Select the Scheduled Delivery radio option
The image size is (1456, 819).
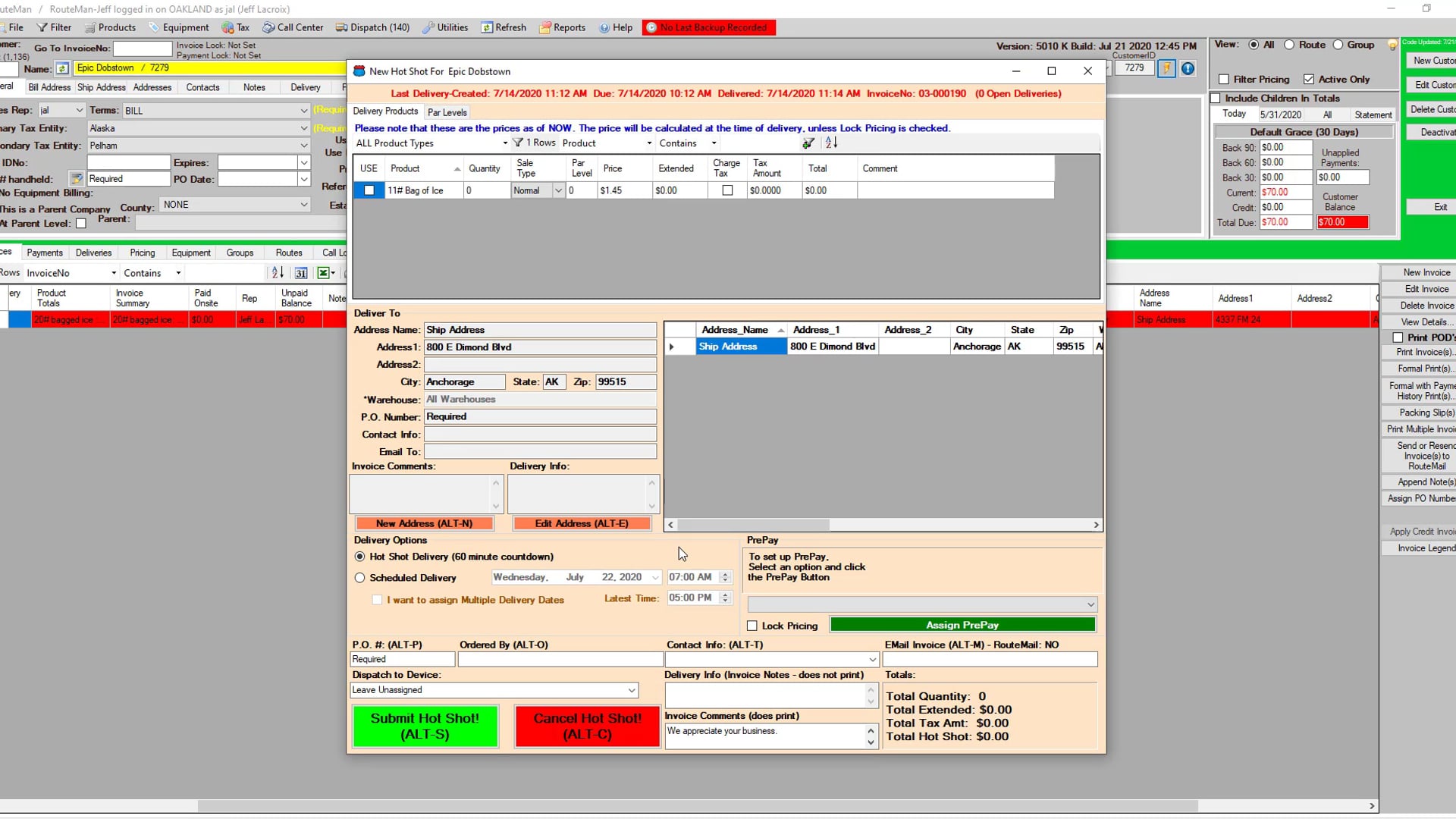click(360, 578)
